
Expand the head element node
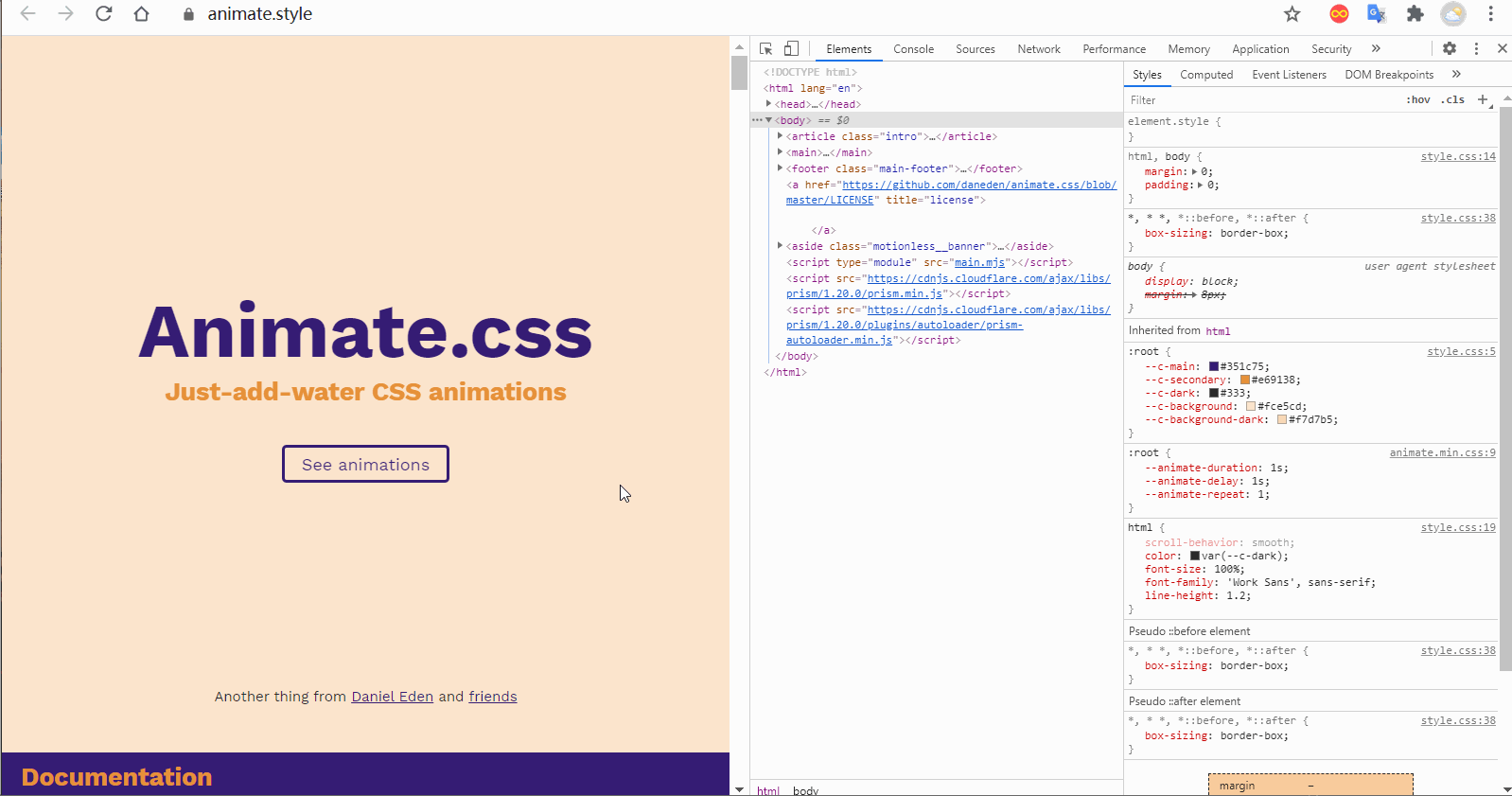[x=769, y=103]
